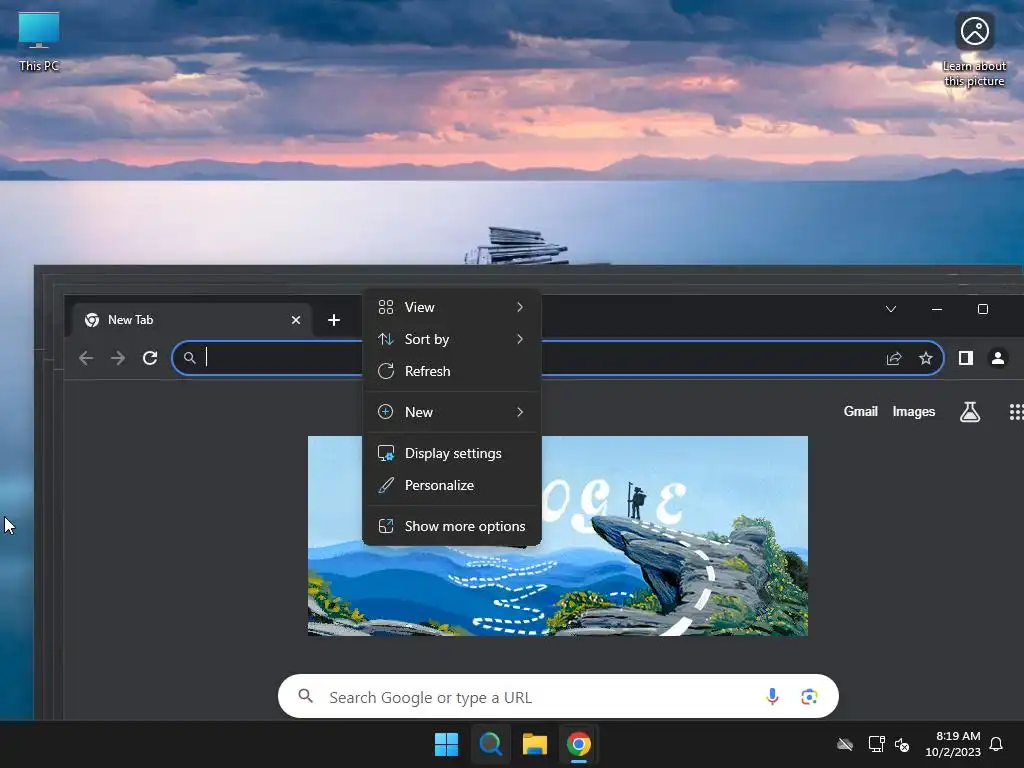
Task: Choose Refresh from context menu
Action: pos(452,371)
